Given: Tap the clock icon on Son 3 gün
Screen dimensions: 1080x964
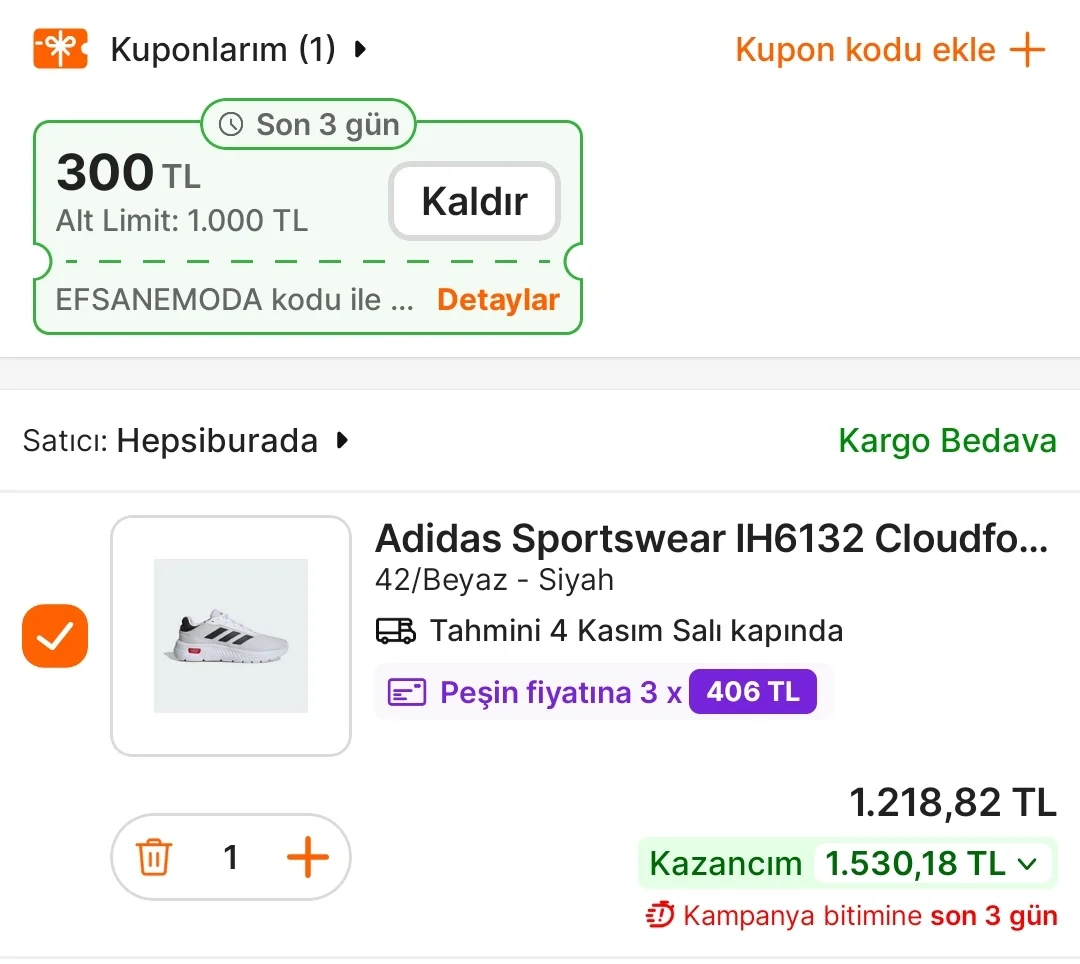Looking at the screenshot, I should [231, 125].
